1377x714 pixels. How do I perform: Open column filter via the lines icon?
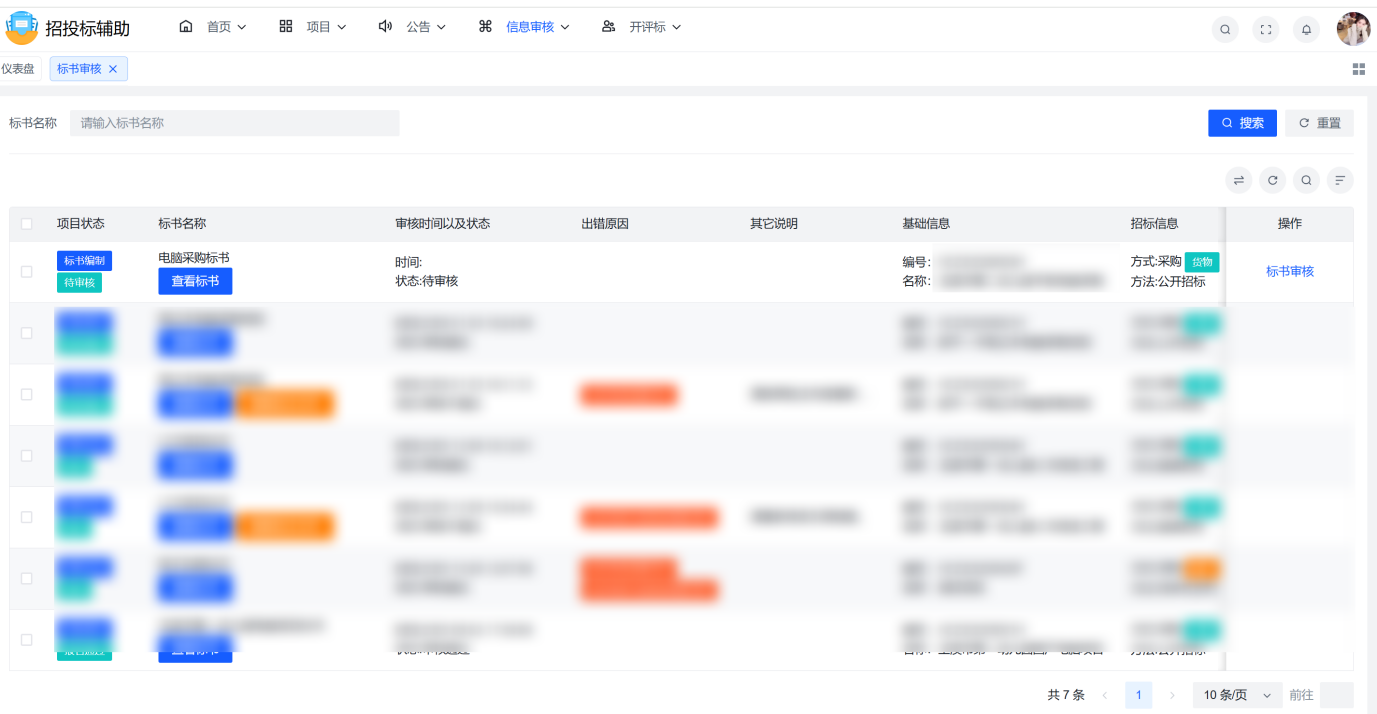point(1339,180)
